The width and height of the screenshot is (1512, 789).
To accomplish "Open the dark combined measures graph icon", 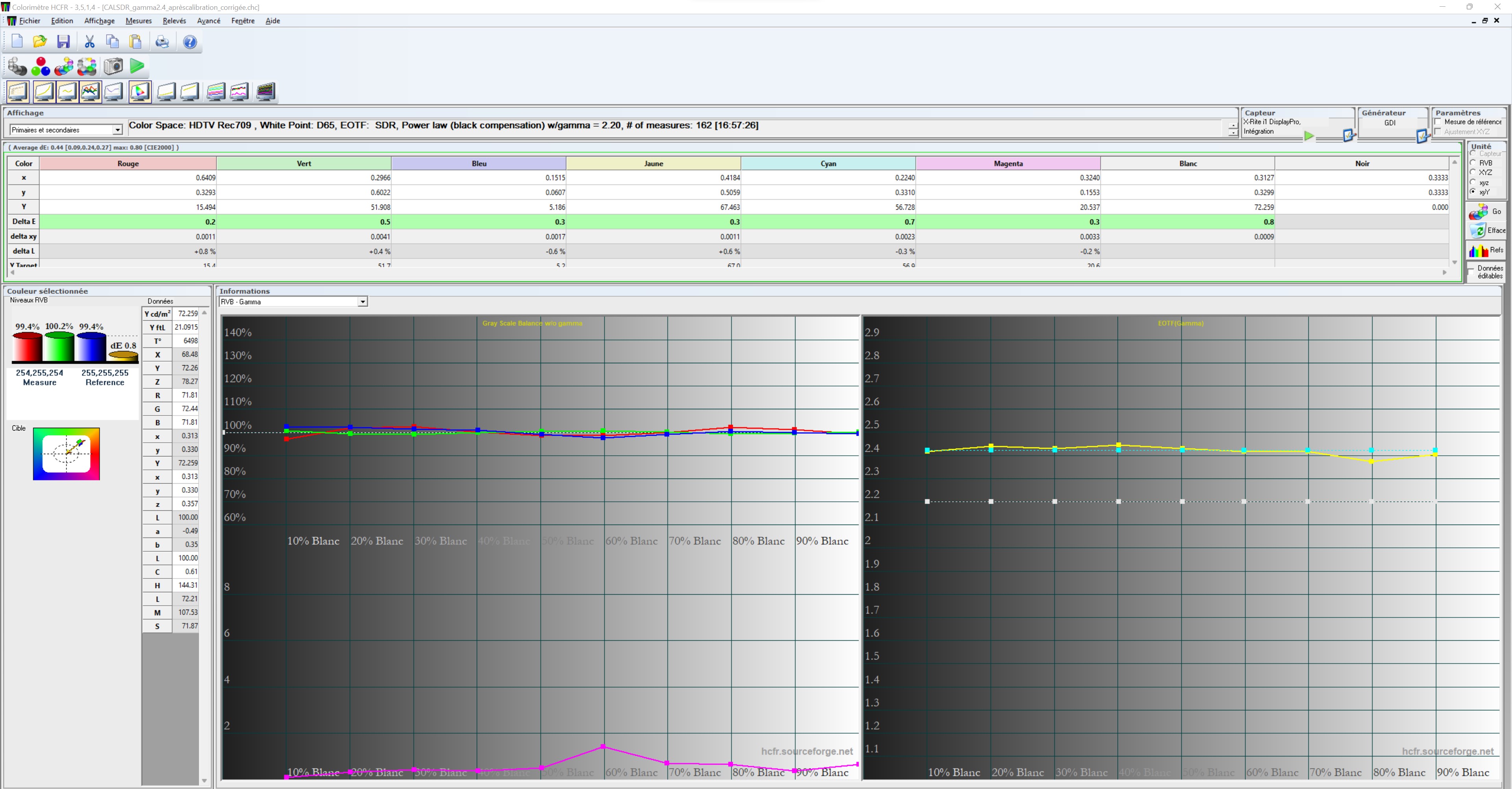I will tap(266, 92).
